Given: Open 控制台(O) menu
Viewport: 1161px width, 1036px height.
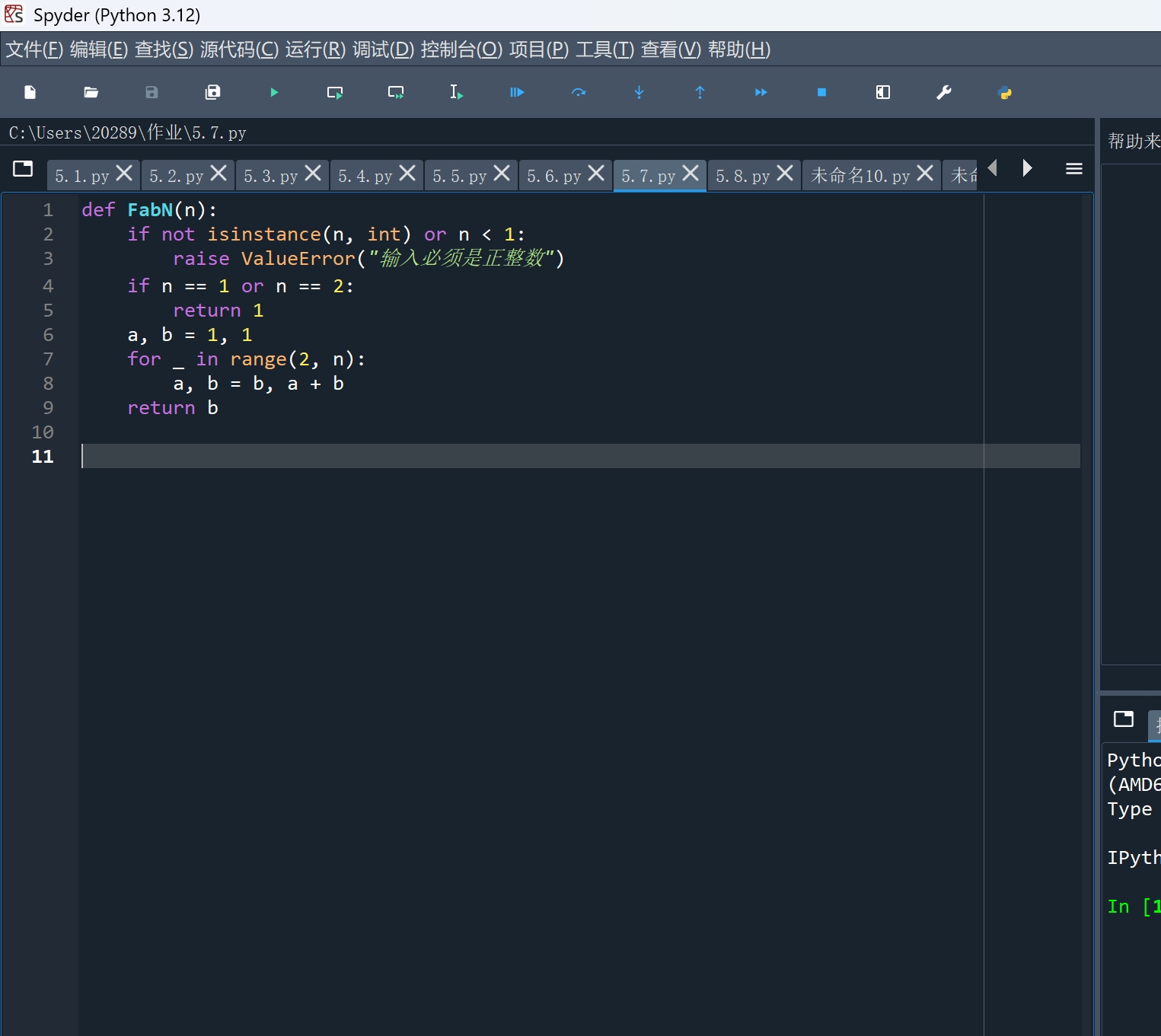Looking at the screenshot, I should [x=461, y=49].
